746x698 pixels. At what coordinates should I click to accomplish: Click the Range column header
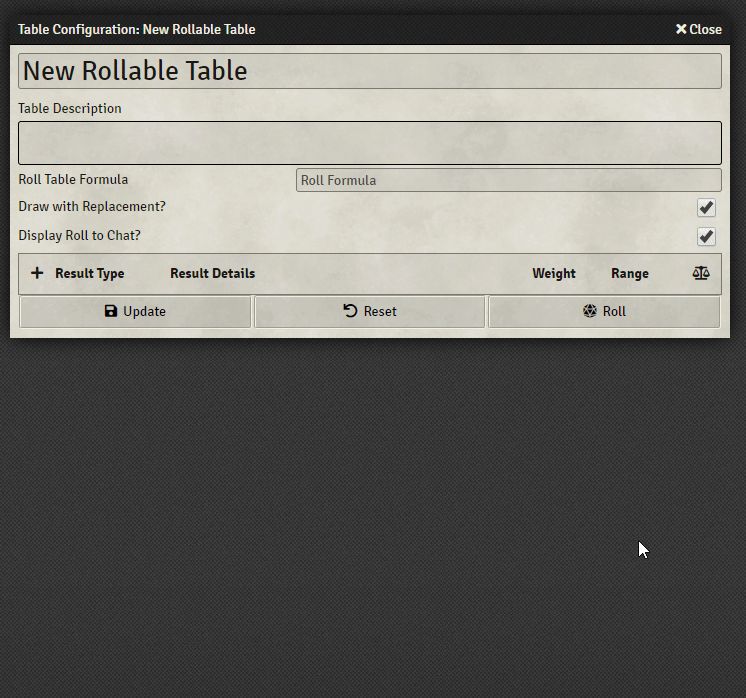coord(629,274)
